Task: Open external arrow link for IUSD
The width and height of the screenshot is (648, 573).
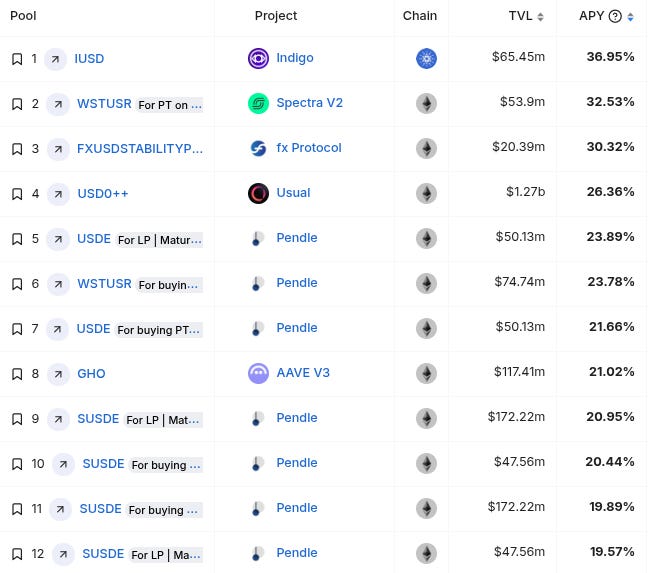Action: tap(55, 59)
